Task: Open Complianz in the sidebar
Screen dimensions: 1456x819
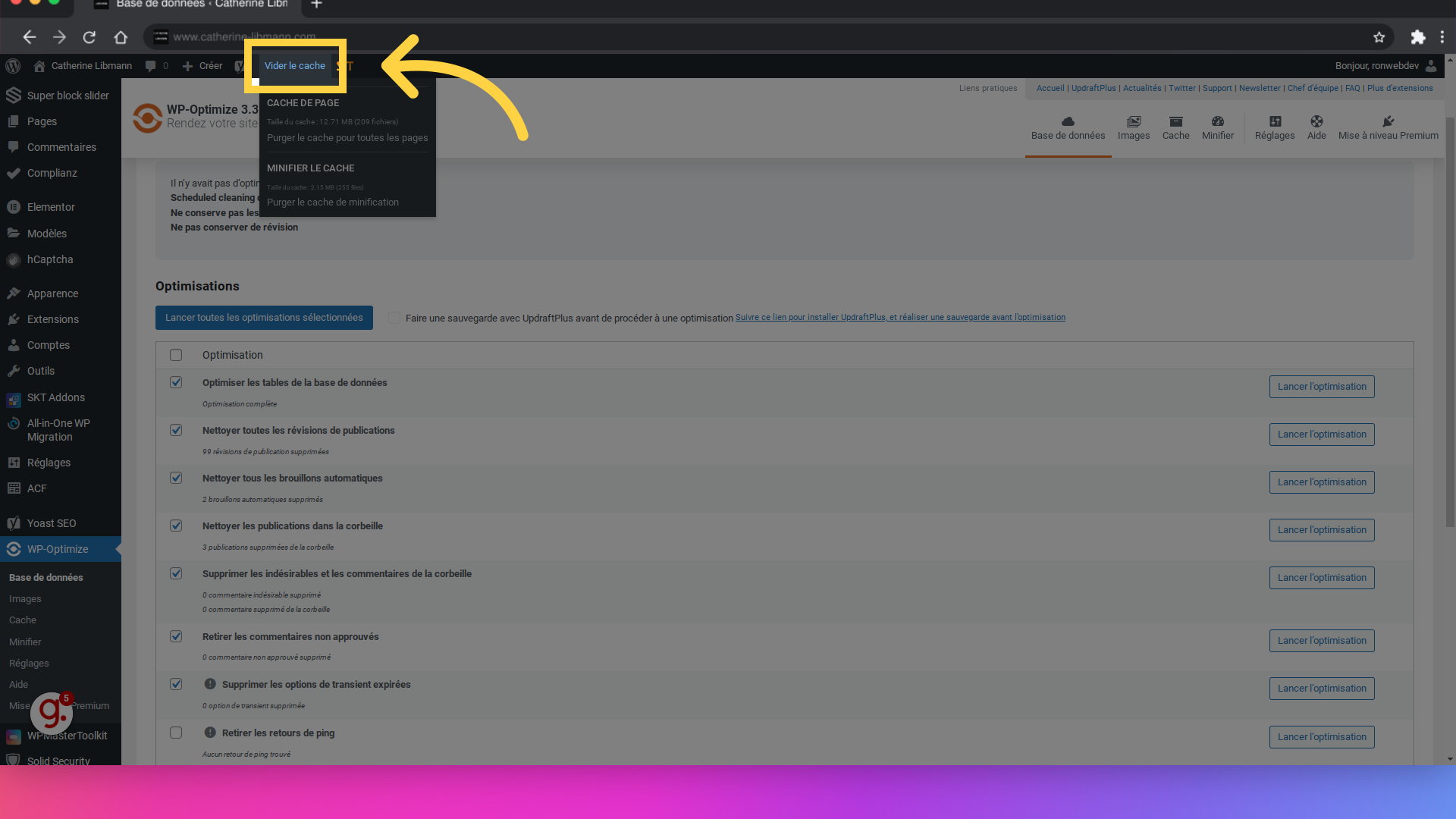Action: [x=61, y=173]
